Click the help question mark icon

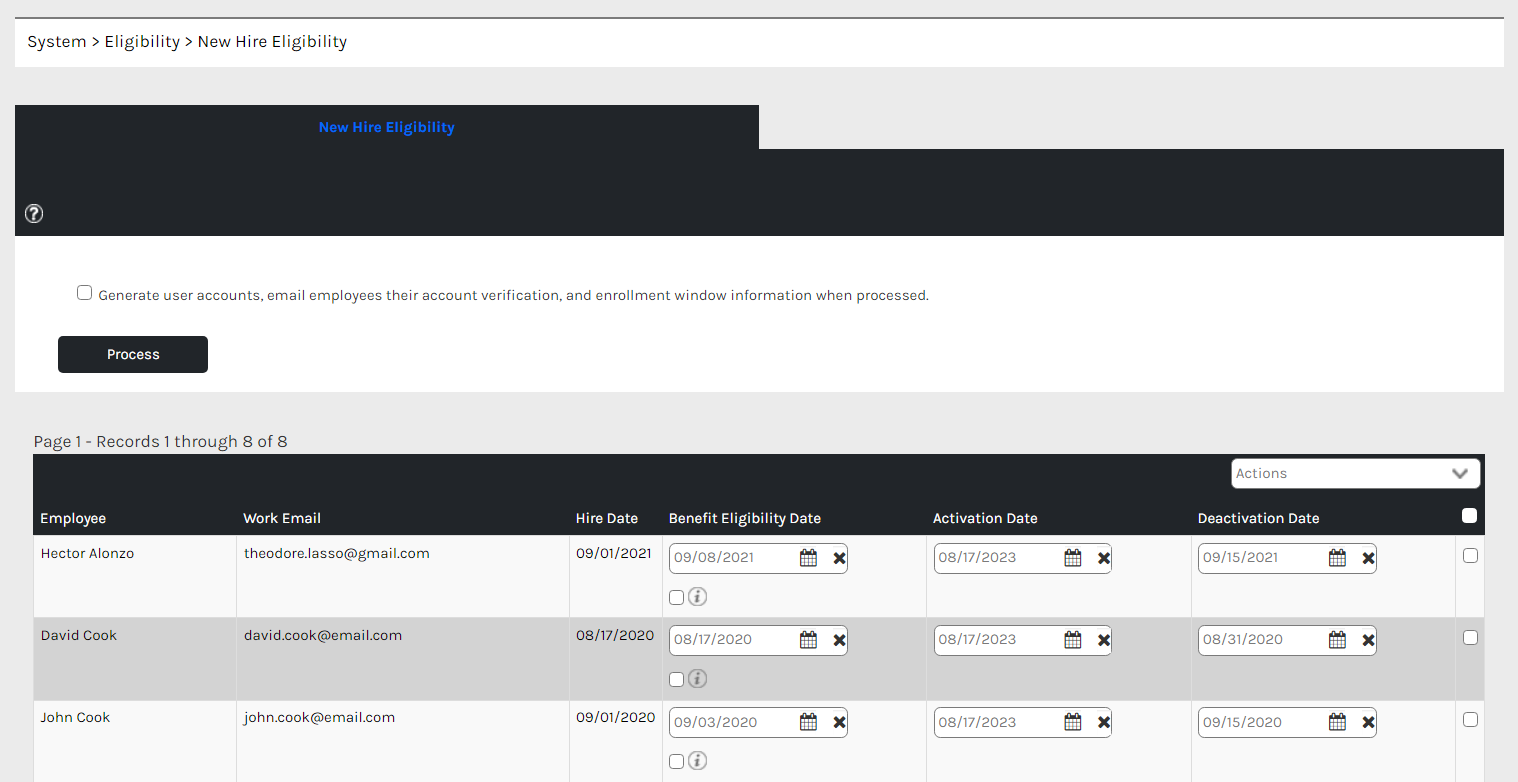(34, 213)
